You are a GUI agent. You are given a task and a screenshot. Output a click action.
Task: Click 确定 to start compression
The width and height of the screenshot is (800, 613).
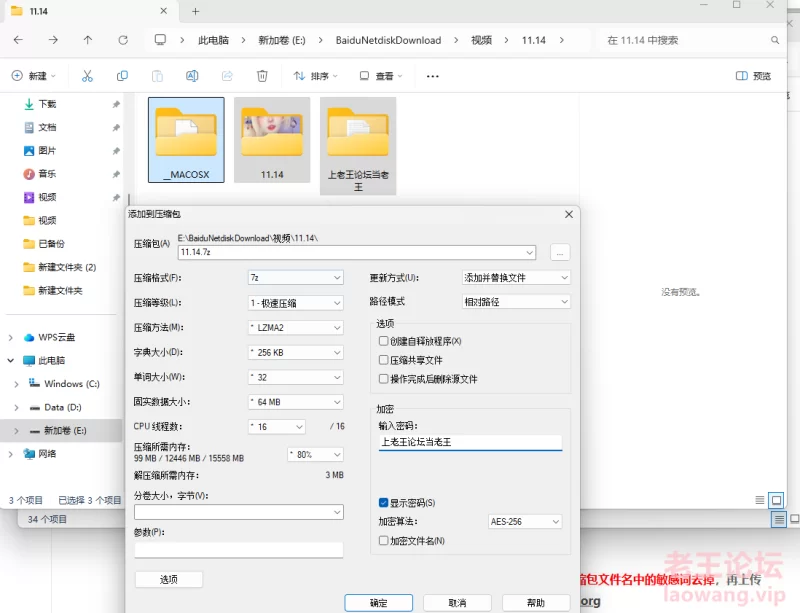pos(379,603)
